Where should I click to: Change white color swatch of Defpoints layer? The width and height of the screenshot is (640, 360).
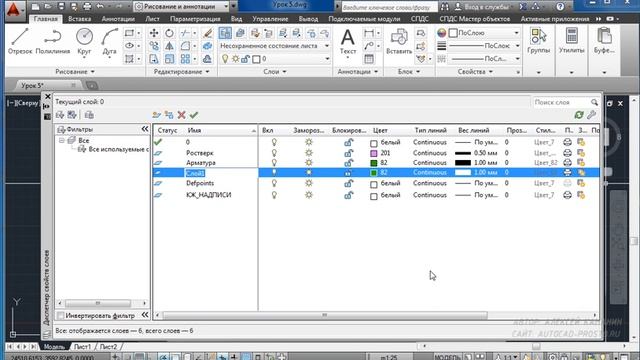point(373,184)
